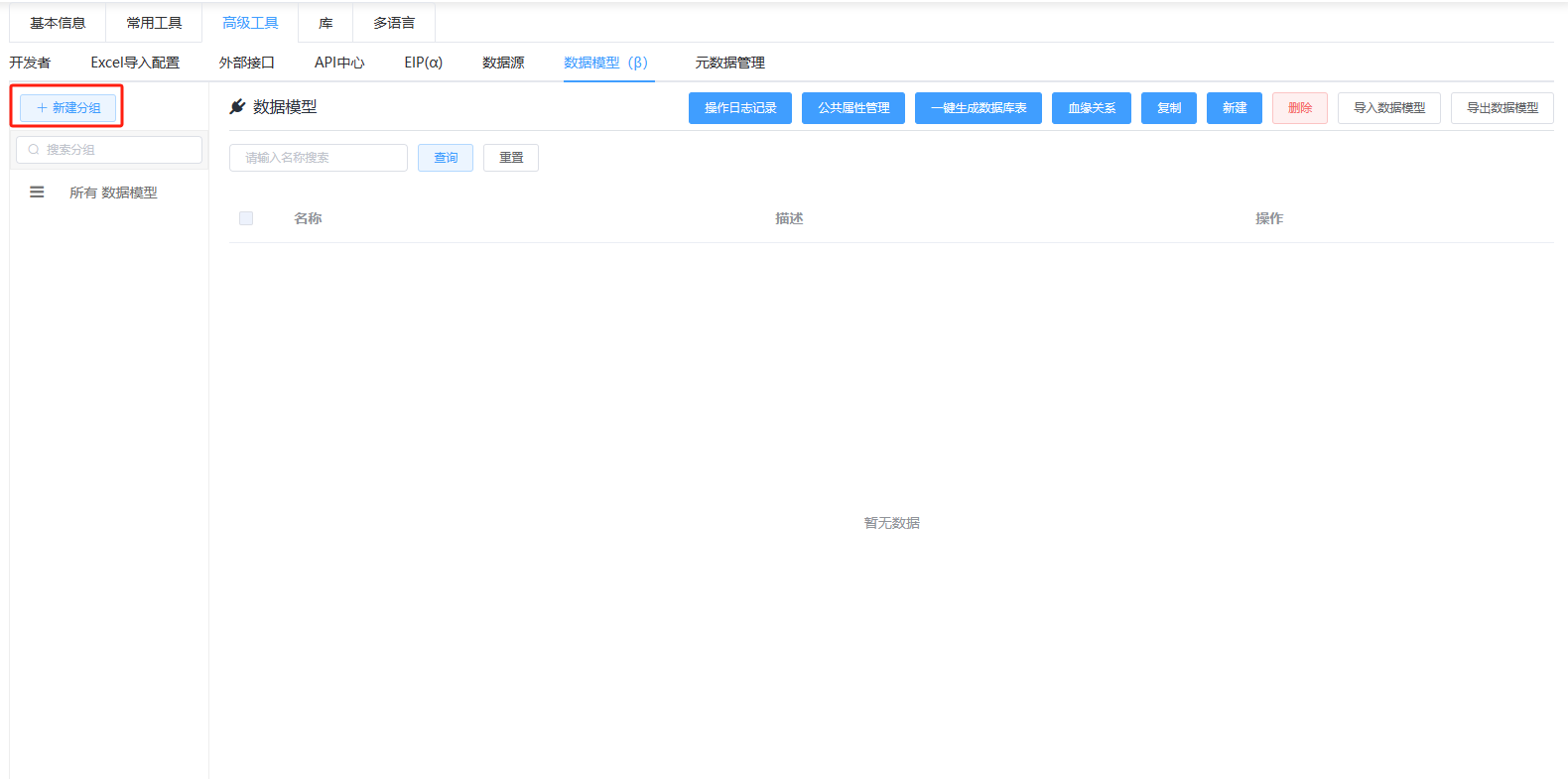Focus the 请输入名称搜索 input field
Image resolution: width=1568 pixels, height=779 pixels.
point(319,158)
